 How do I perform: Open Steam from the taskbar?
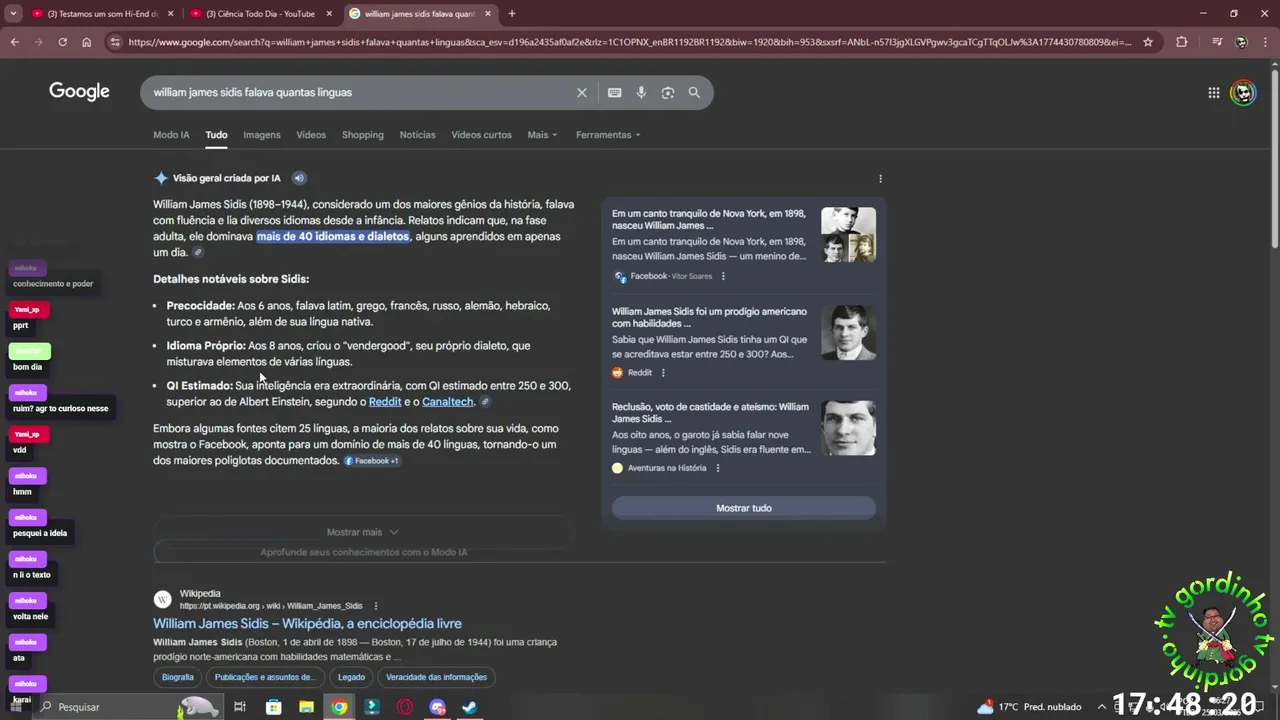(x=469, y=707)
